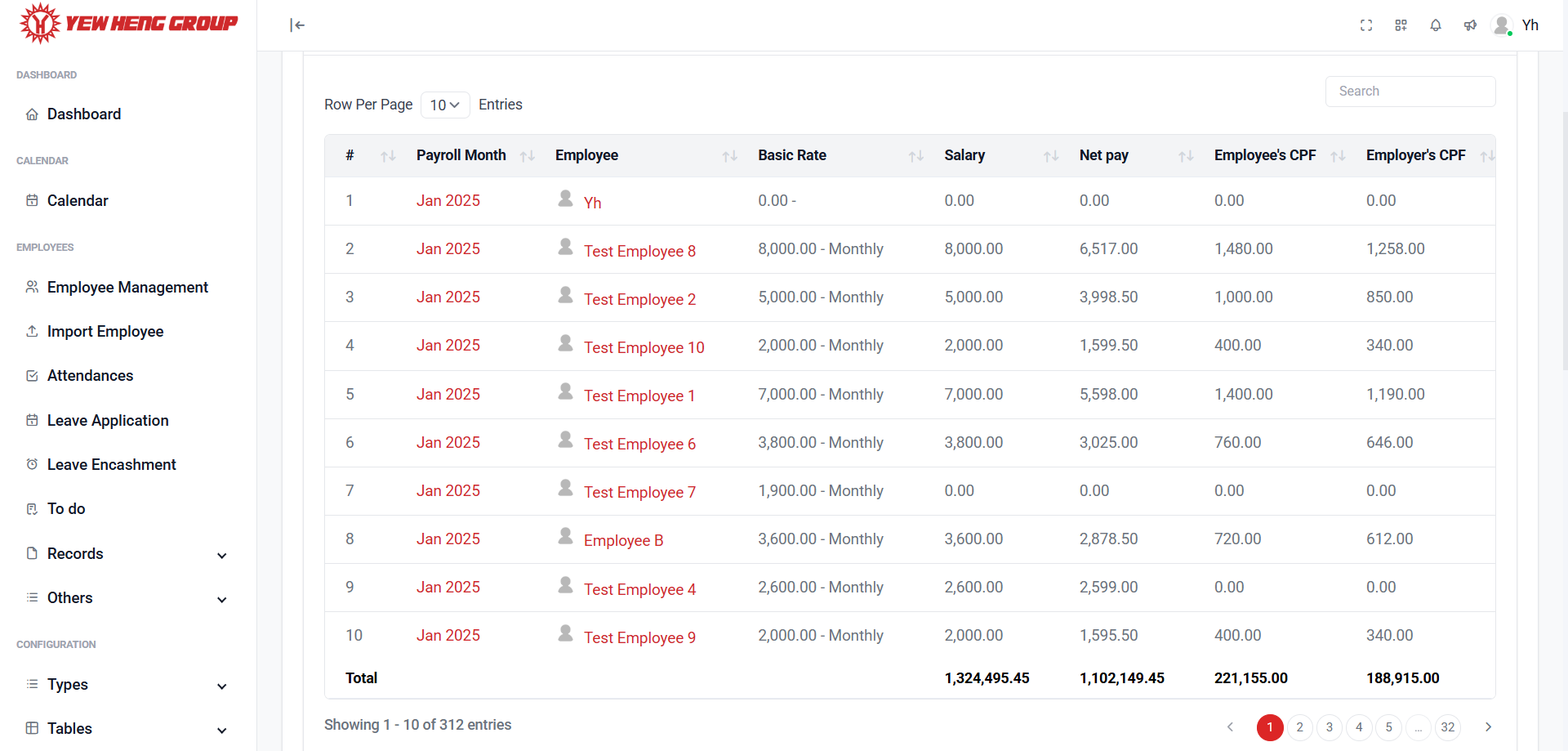Collapse the sidebar with the arrow icon
Screen dimensions: 1568x751
297,25
